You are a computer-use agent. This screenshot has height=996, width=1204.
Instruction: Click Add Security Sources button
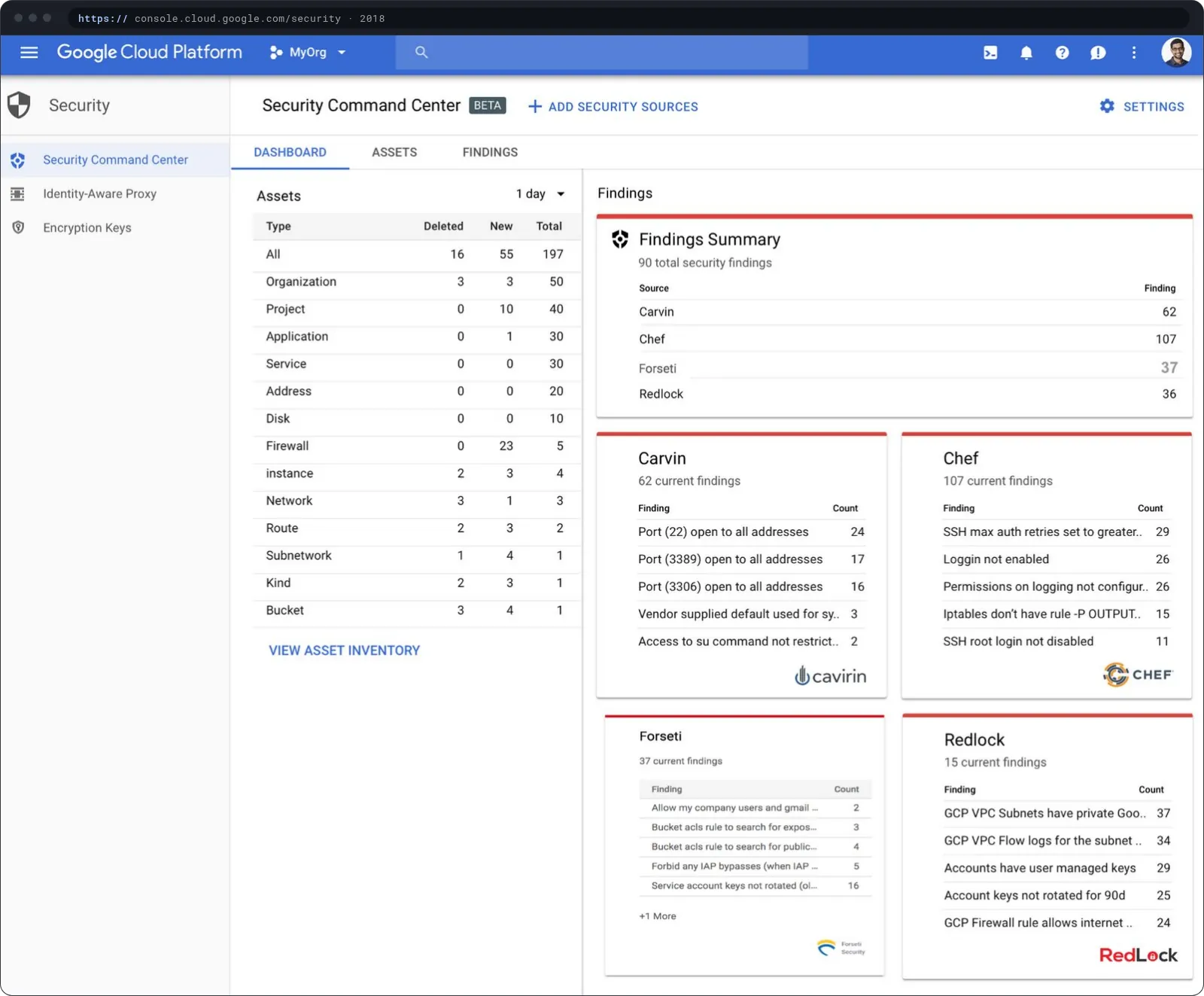(613, 107)
